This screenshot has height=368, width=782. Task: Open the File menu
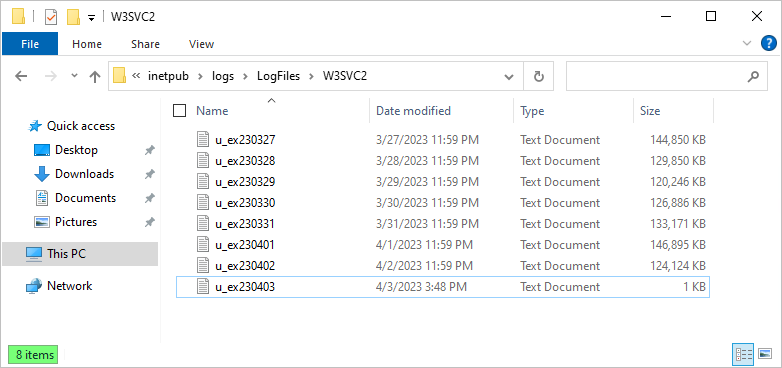pyautogui.click(x=30, y=44)
